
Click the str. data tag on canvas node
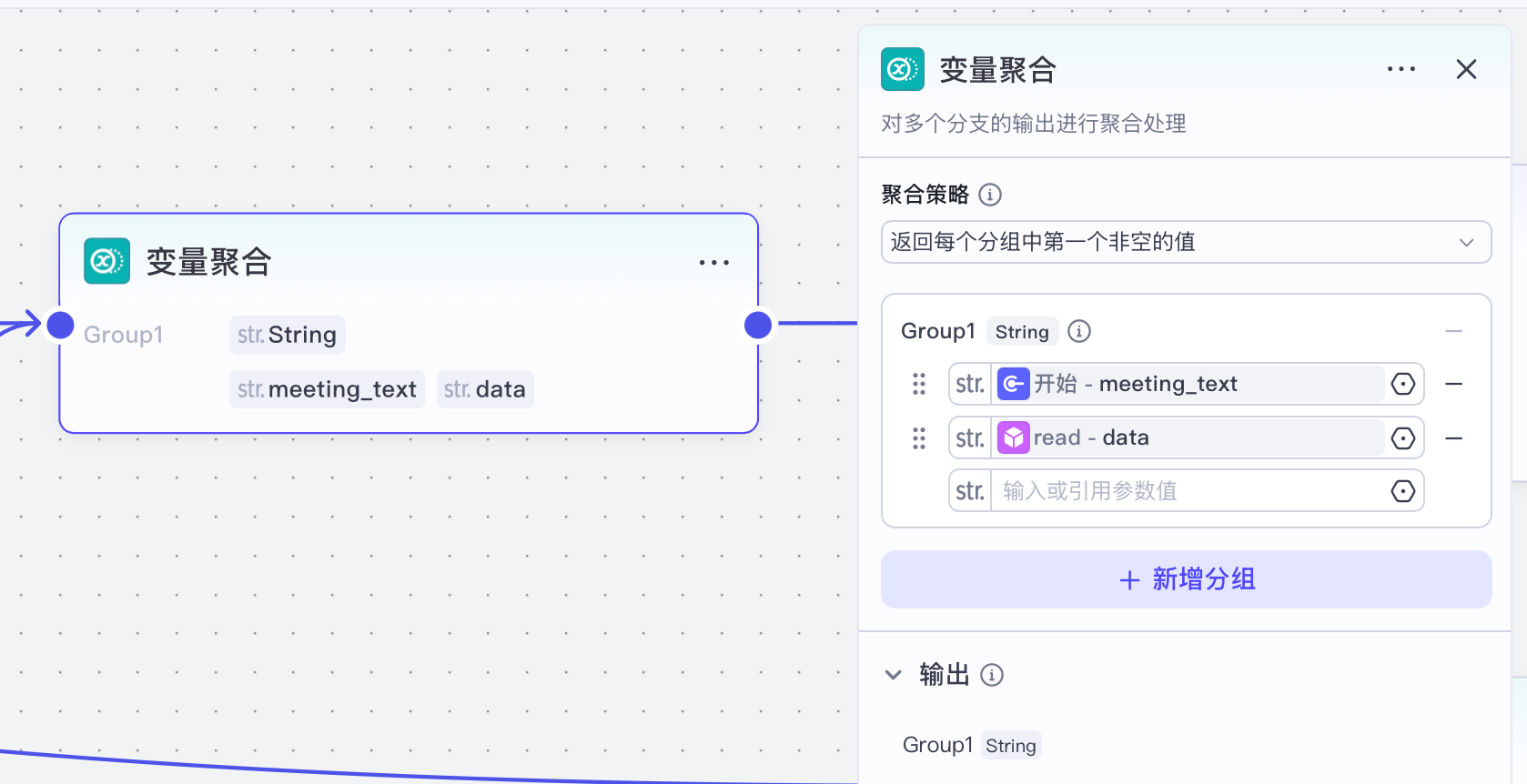pyautogui.click(x=485, y=389)
